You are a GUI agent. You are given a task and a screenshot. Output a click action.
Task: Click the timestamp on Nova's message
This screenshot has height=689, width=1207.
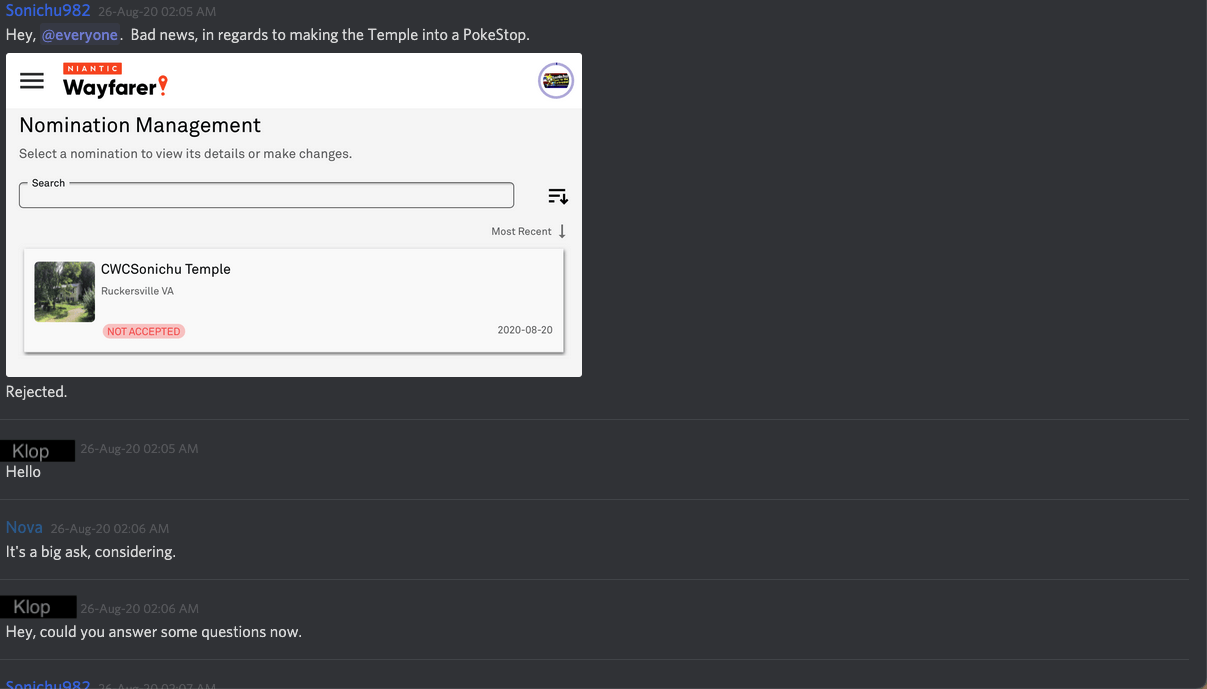click(110, 529)
